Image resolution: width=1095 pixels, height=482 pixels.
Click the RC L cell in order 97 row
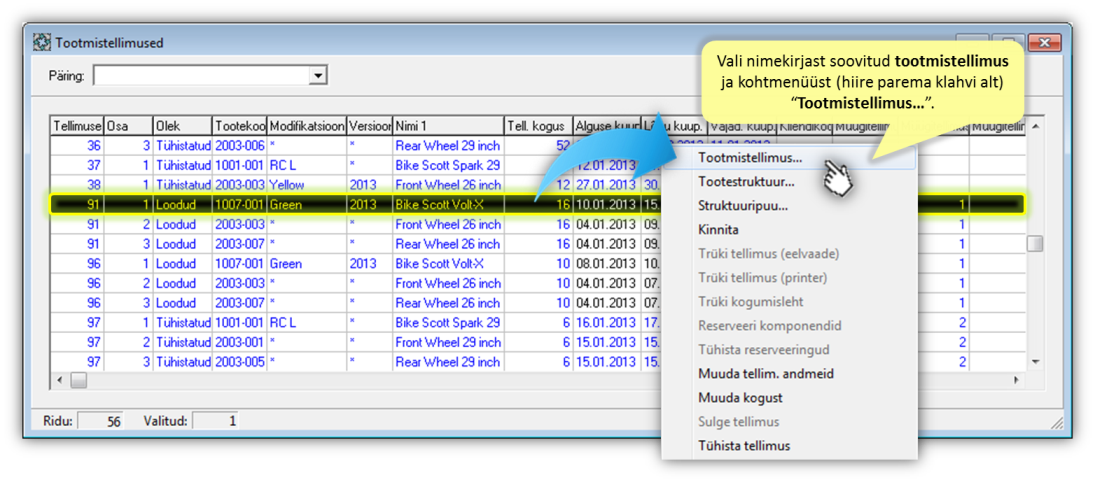click(307, 323)
